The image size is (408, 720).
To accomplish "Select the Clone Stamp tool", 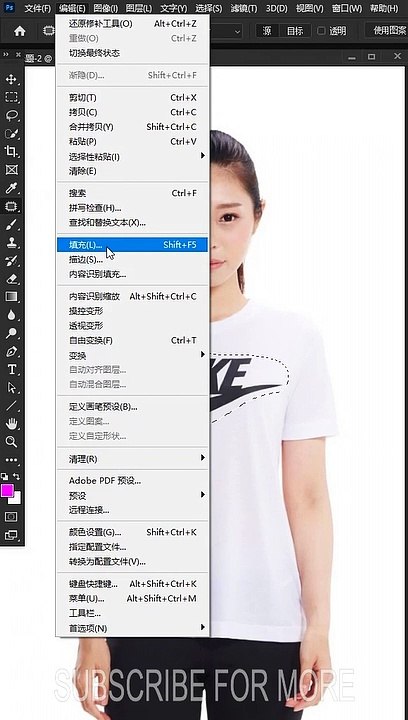I will click(x=11, y=242).
